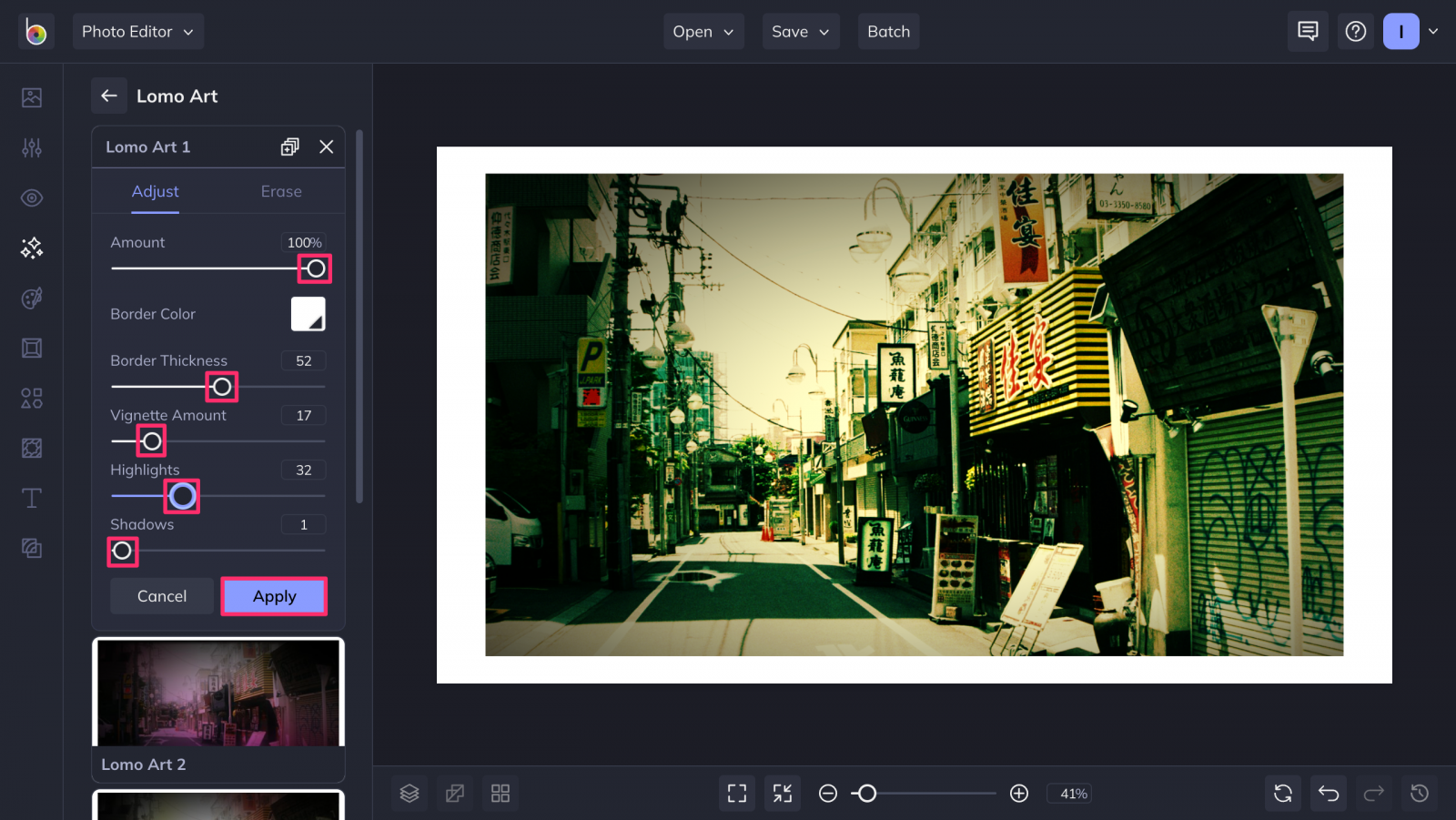Open the Border Color swatch picker
Screen dimensions: 1456x820
click(308, 313)
